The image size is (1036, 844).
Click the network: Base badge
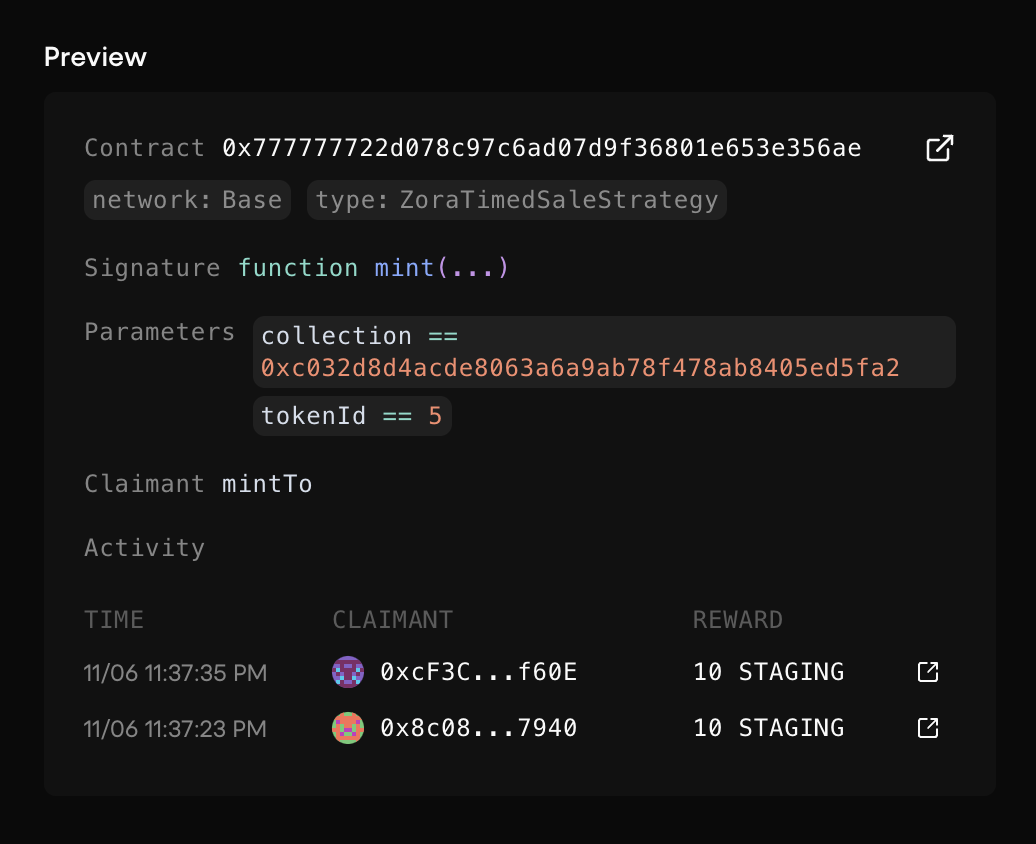pos(187,199)
